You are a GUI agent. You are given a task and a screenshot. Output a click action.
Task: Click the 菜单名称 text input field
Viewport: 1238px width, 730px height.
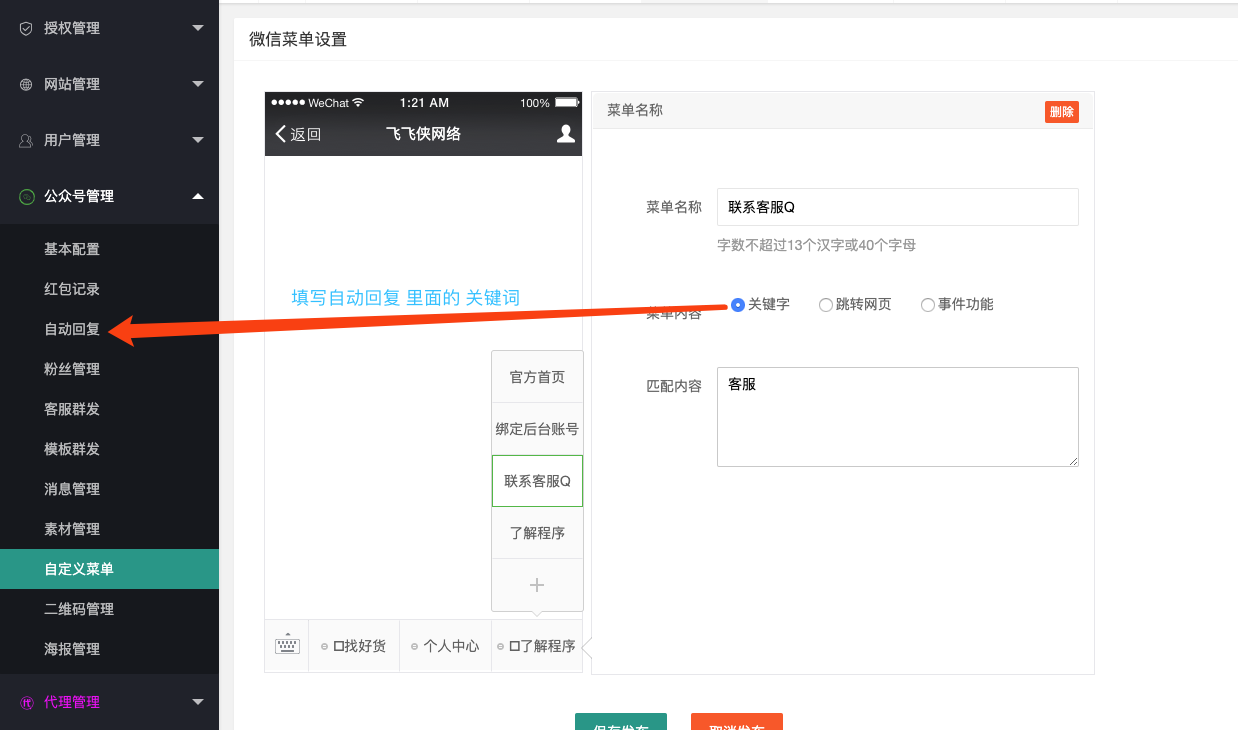pos(897,207)
